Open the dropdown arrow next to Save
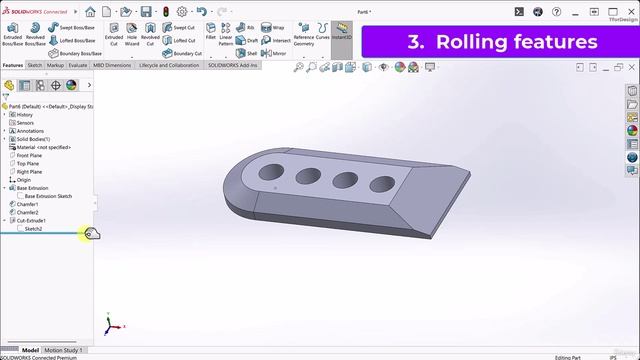Image resolution: width=640 pixels, height=360 pixels. [x=156, y=12]
